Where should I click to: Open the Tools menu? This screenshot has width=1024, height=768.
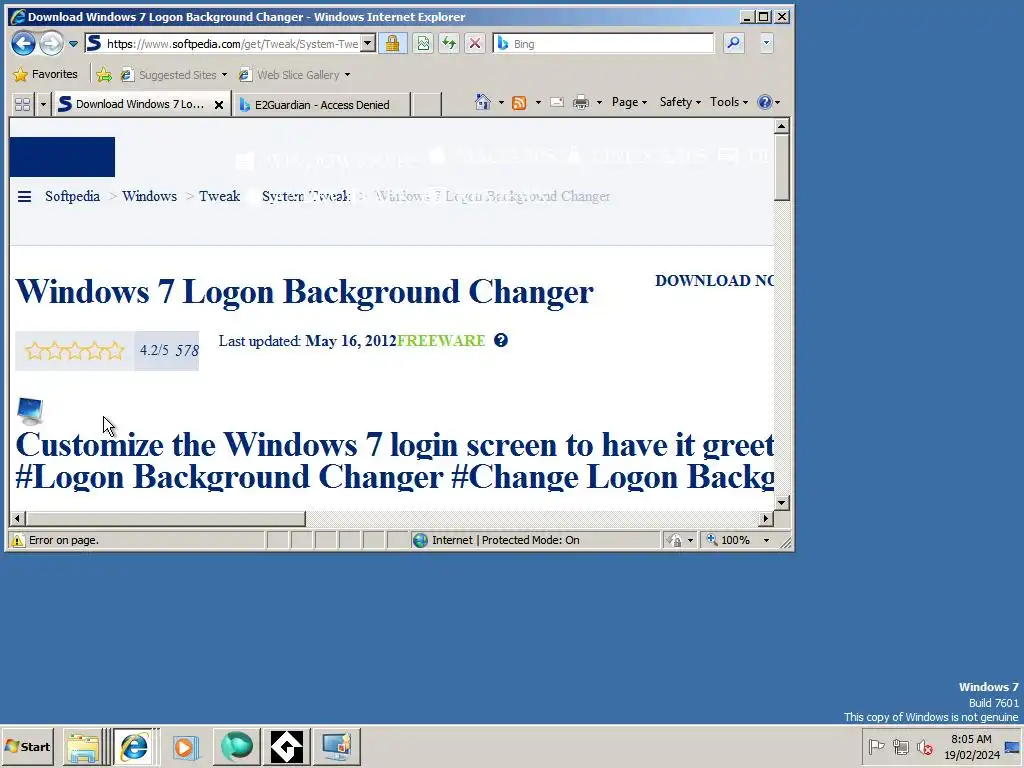[729, 102]
